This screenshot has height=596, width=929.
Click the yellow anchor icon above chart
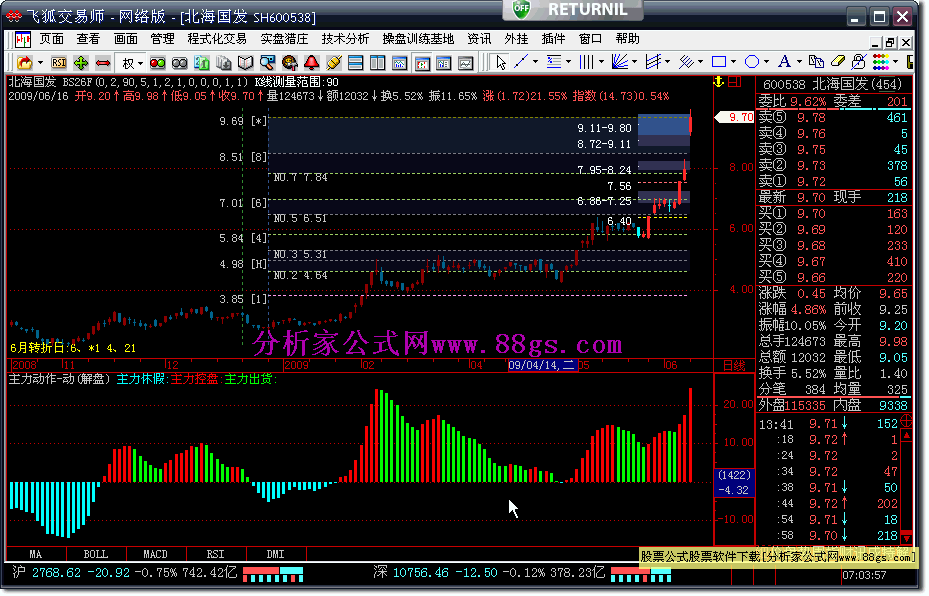point(719,82)
